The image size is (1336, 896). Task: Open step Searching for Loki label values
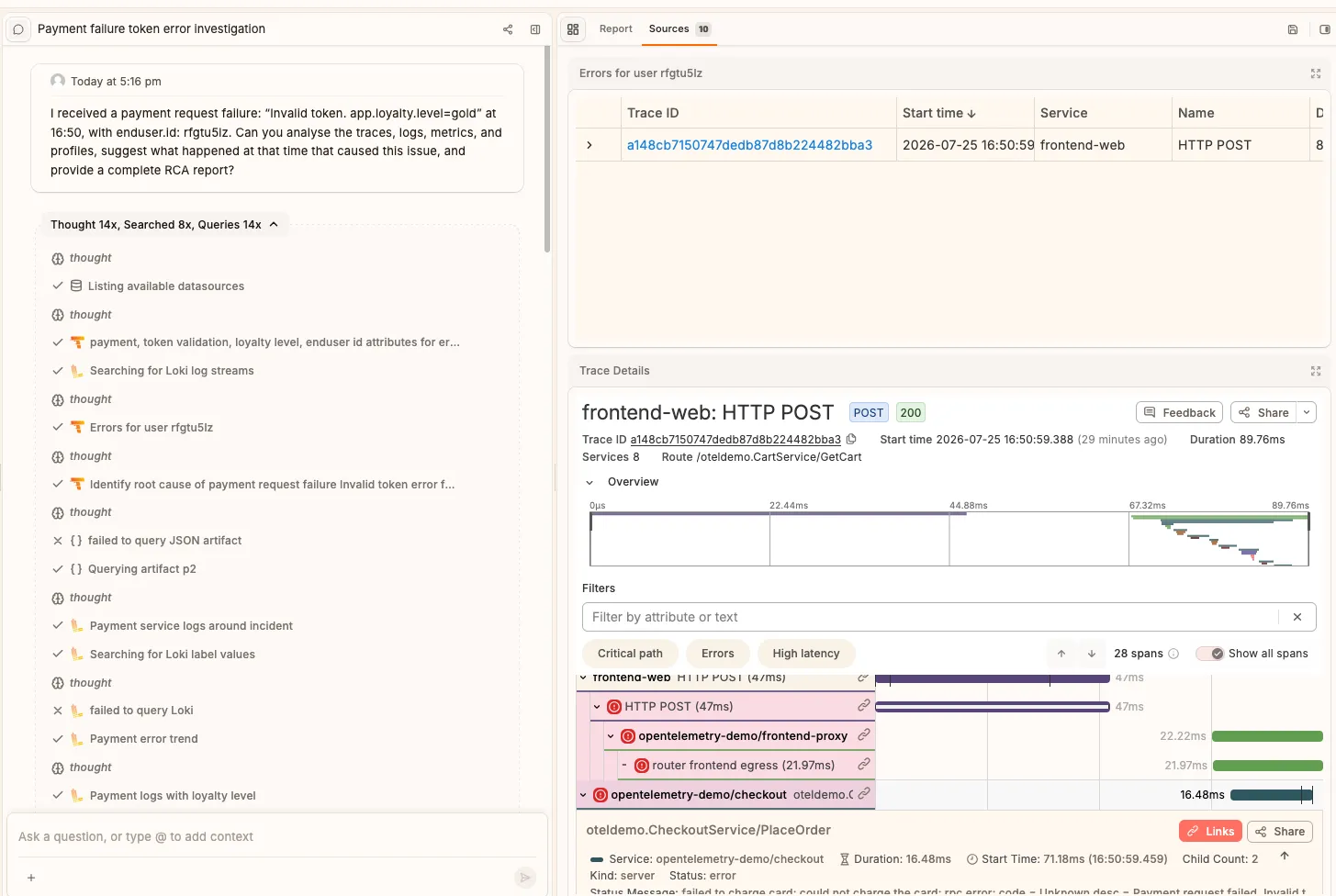(x=173, y=655)
